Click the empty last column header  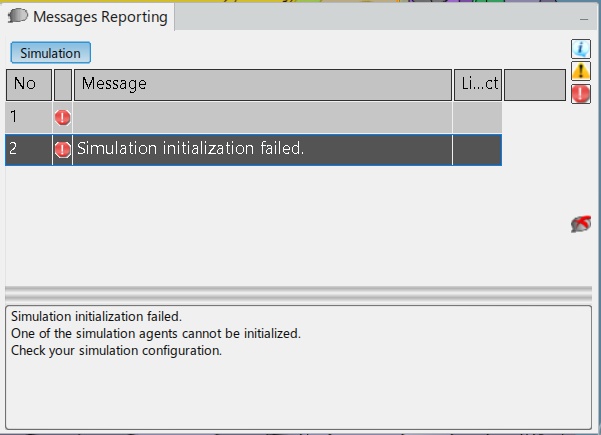[x=535, y=85]
